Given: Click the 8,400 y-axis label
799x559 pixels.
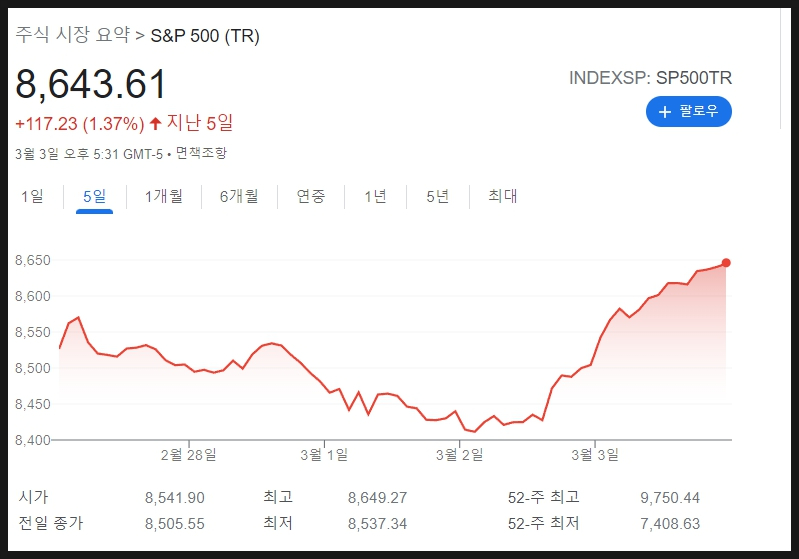Looking at the screenshot, I should (33, 440).
